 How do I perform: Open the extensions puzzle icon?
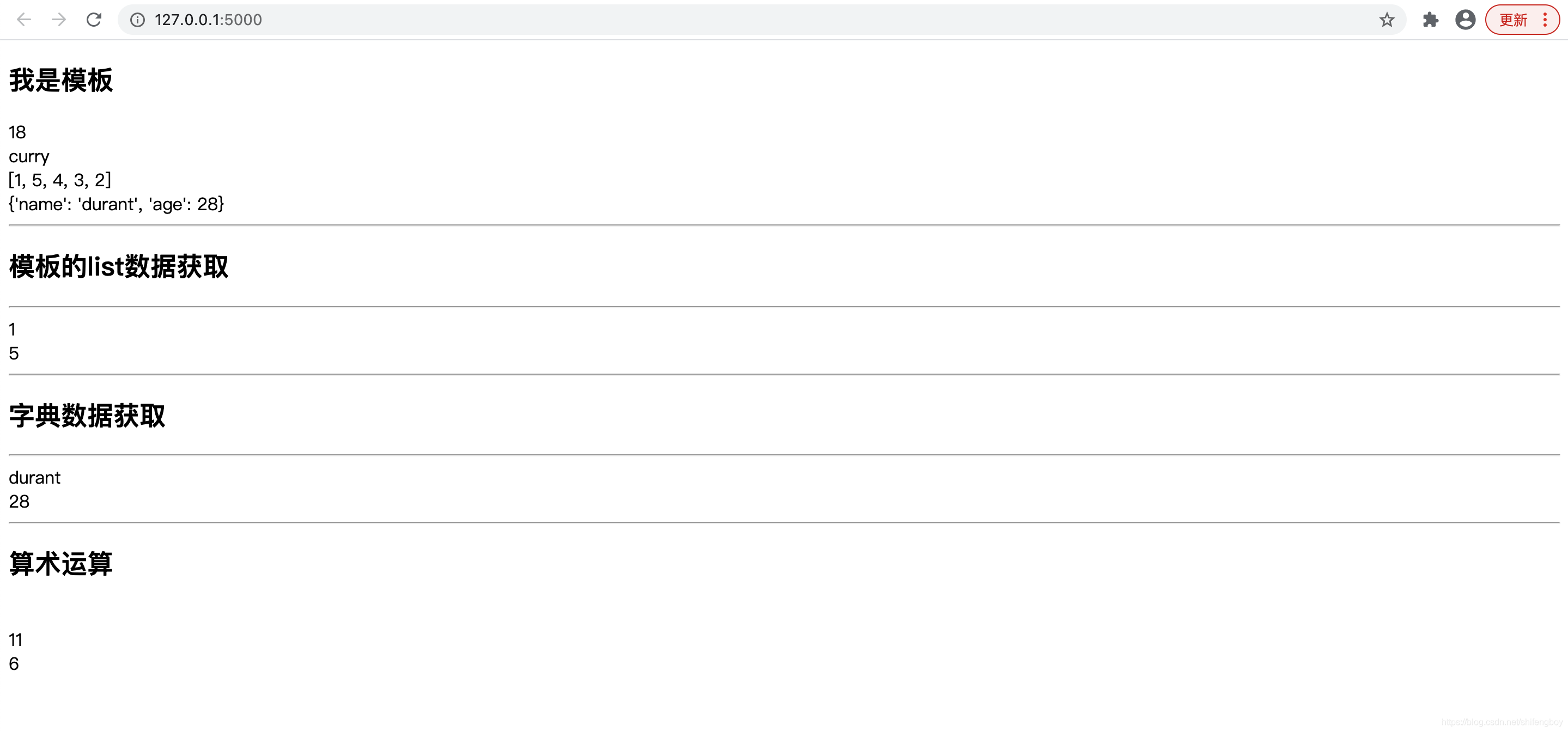(x=1431, y=20)
